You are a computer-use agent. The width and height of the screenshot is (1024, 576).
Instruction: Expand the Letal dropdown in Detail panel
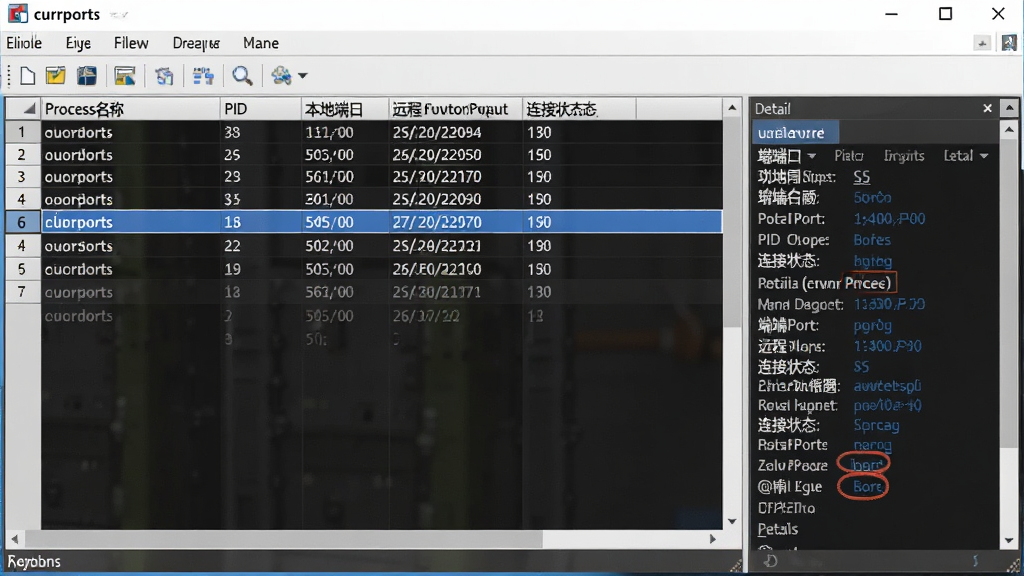pos(984,156)
